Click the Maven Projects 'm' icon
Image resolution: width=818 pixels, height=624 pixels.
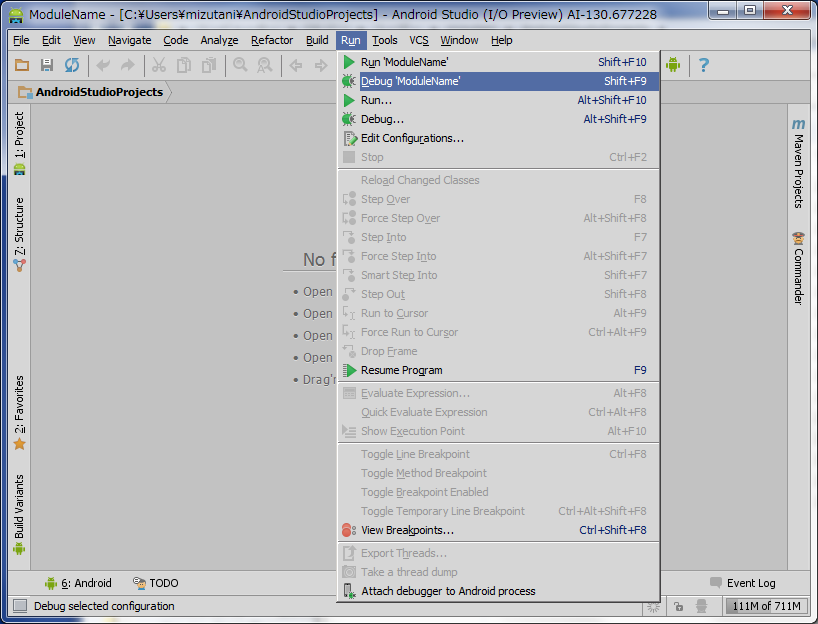[x=798, y=124]
